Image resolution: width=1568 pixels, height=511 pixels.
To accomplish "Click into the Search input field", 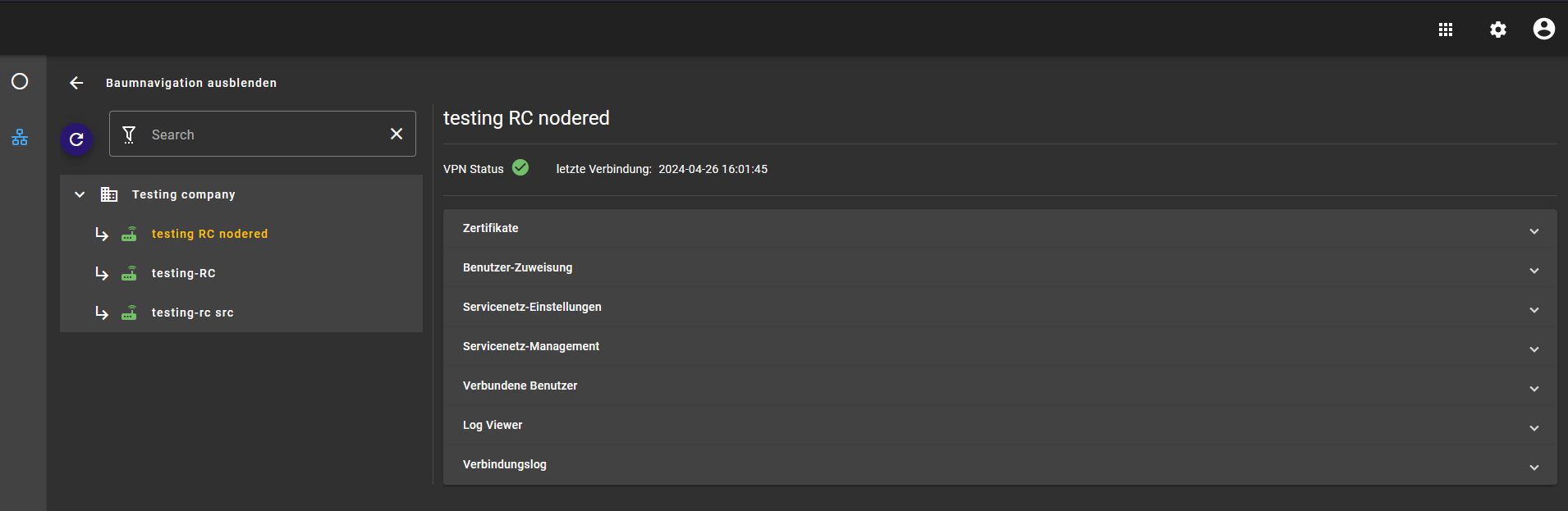I will click(x=263, y=135).
